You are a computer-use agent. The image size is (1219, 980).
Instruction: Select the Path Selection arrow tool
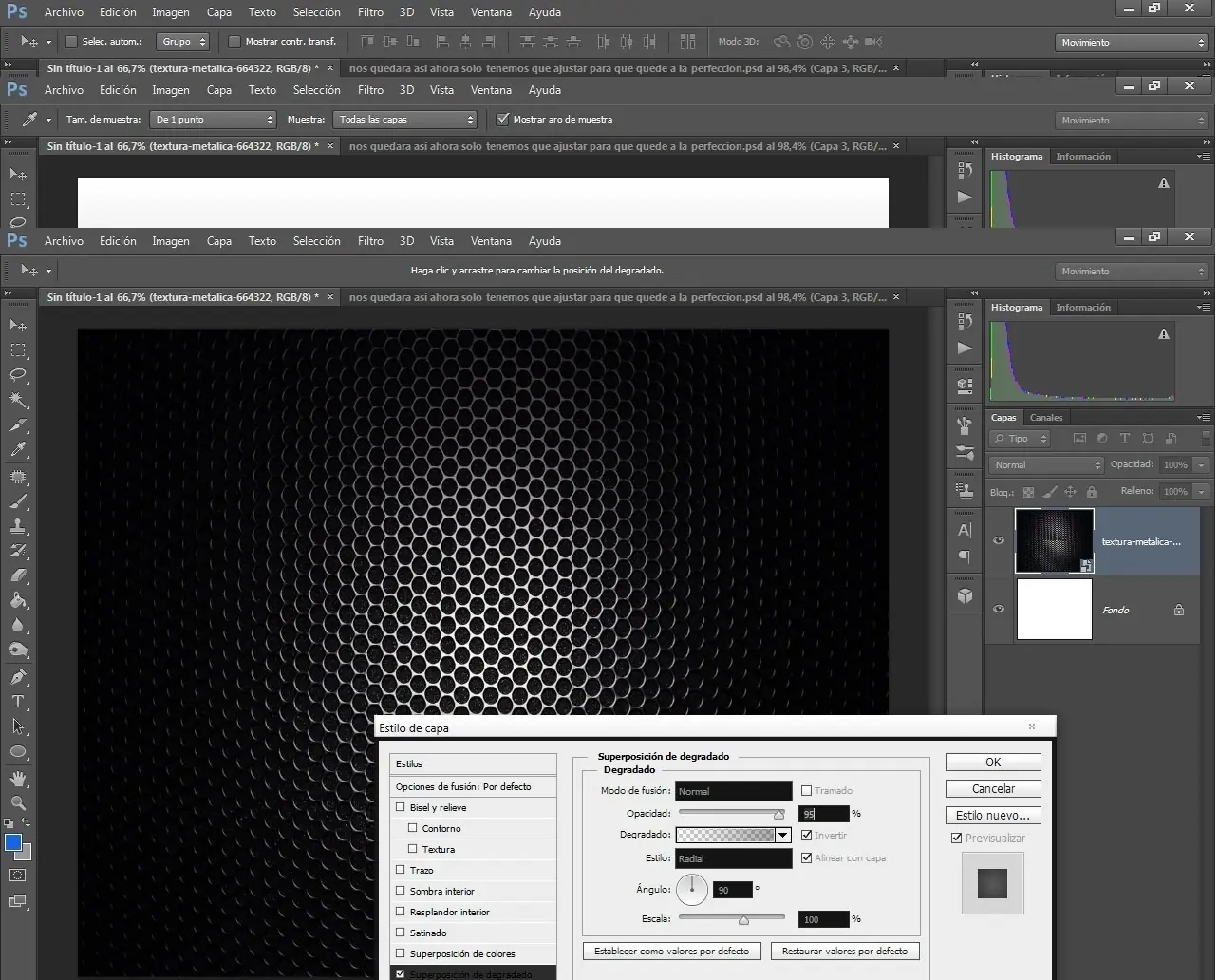tap(18, 726)
